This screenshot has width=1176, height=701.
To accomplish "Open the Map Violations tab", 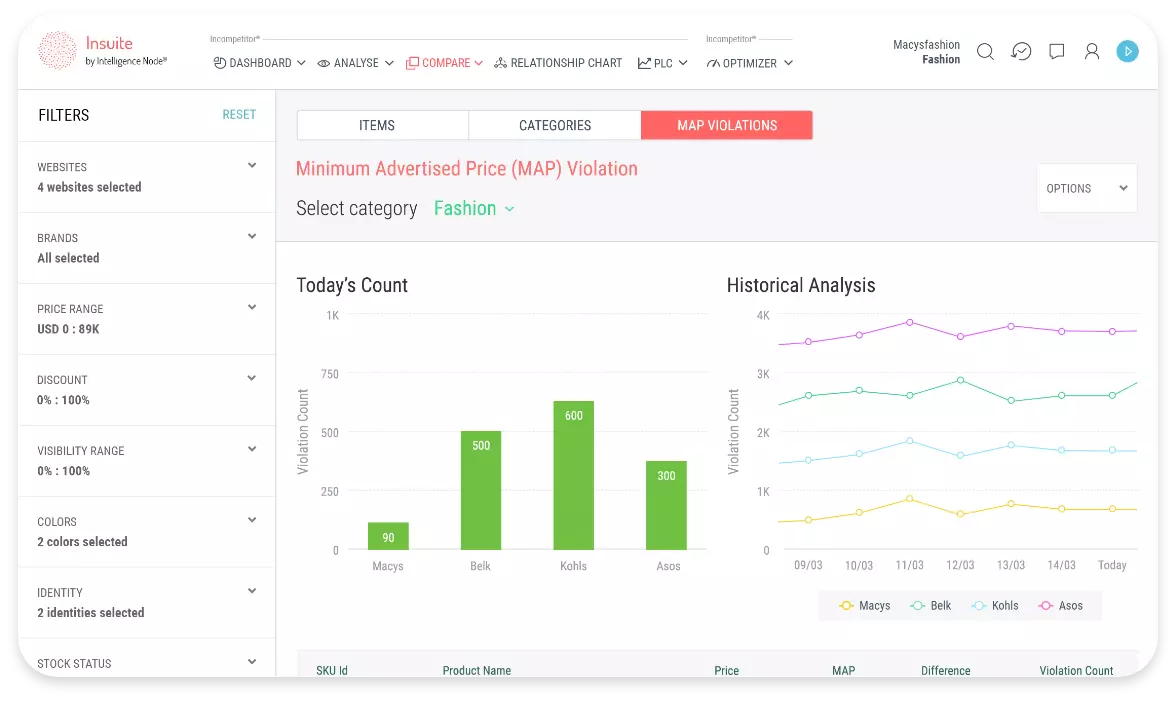I will point(726,125).
